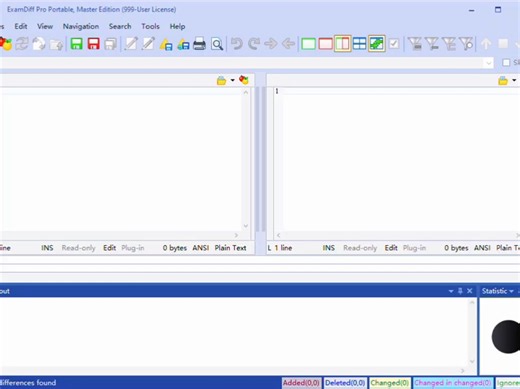This screenshot has width=520, height=389.
Task: Click the green-blue save report icon
Action: (x=183, y=44)
